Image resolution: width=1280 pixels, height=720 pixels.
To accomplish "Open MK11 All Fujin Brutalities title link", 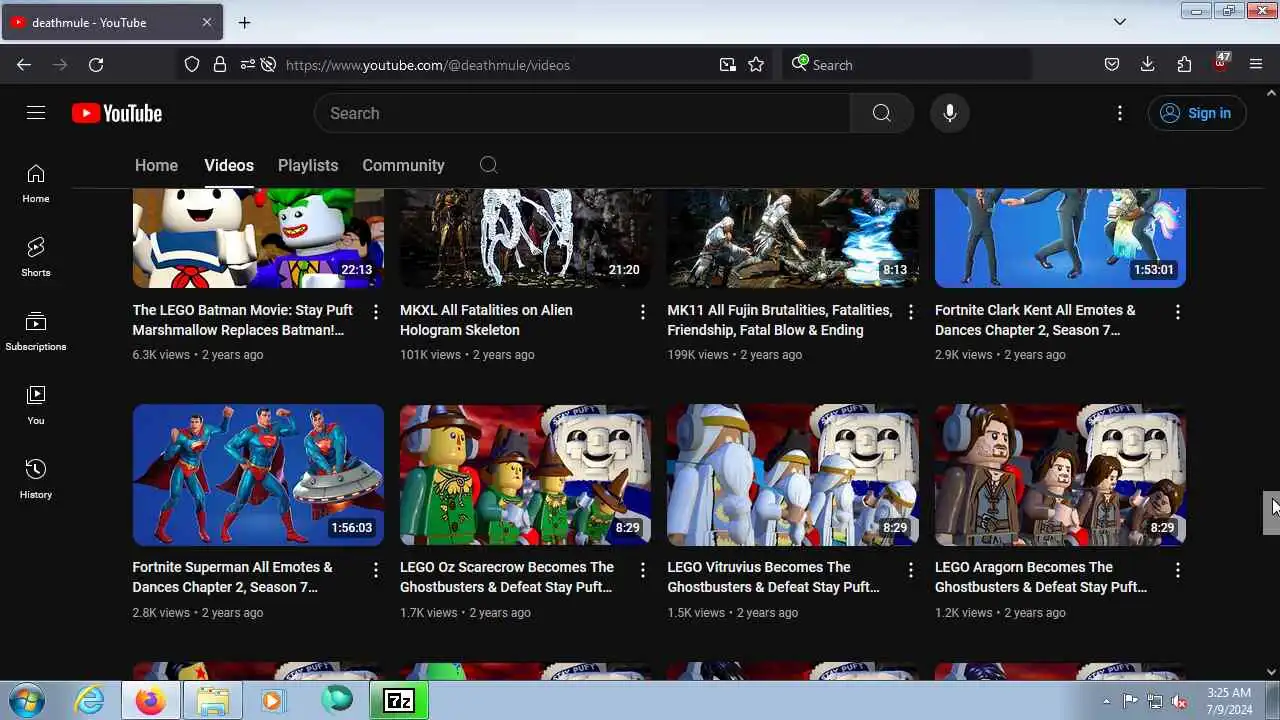I will (x=780, y=320).
